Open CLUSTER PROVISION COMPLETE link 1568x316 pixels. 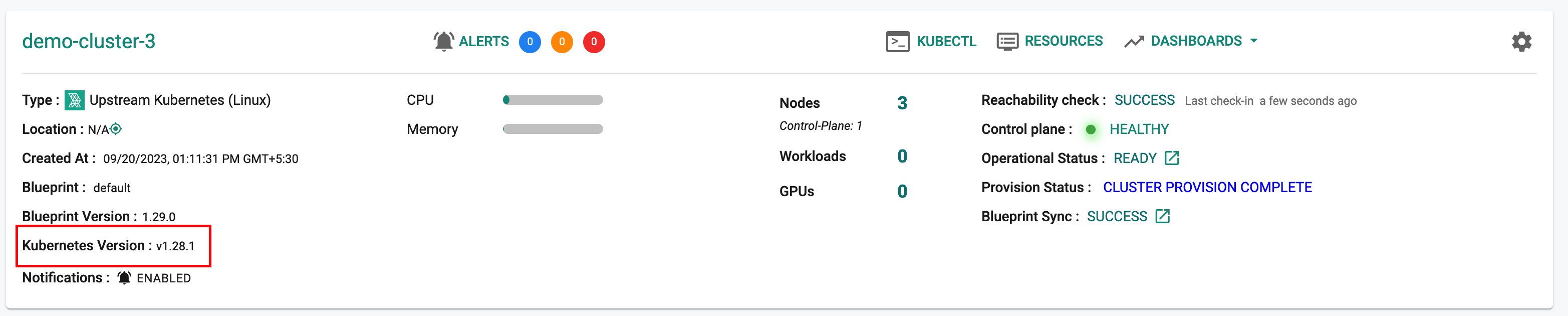1207,187
